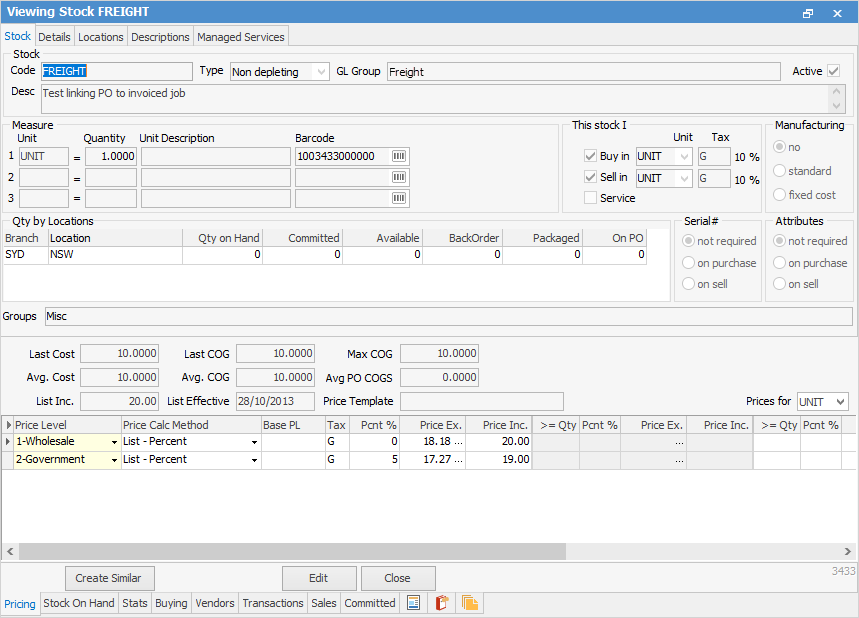Viewport: 859px width, 618px height.
Task: Open the notes list icon tab
Action: [x=412, y=603]
